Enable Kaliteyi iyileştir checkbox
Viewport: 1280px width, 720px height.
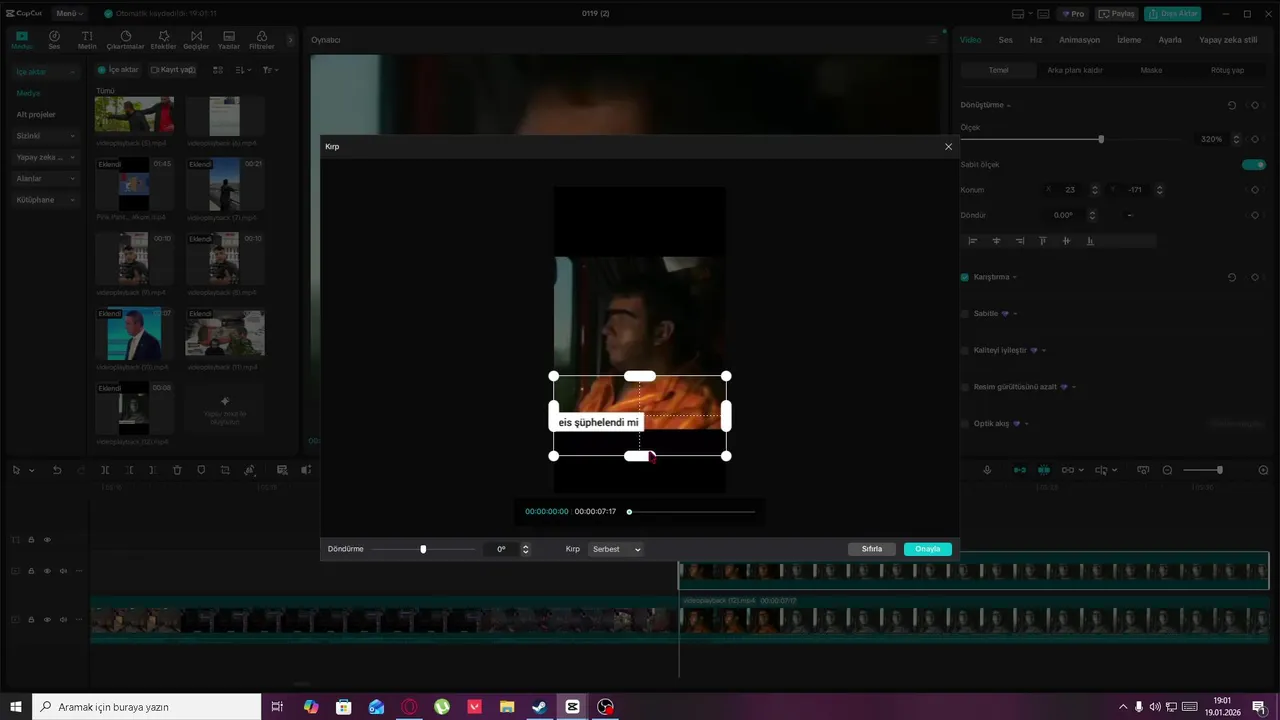[x=965, y=350]
